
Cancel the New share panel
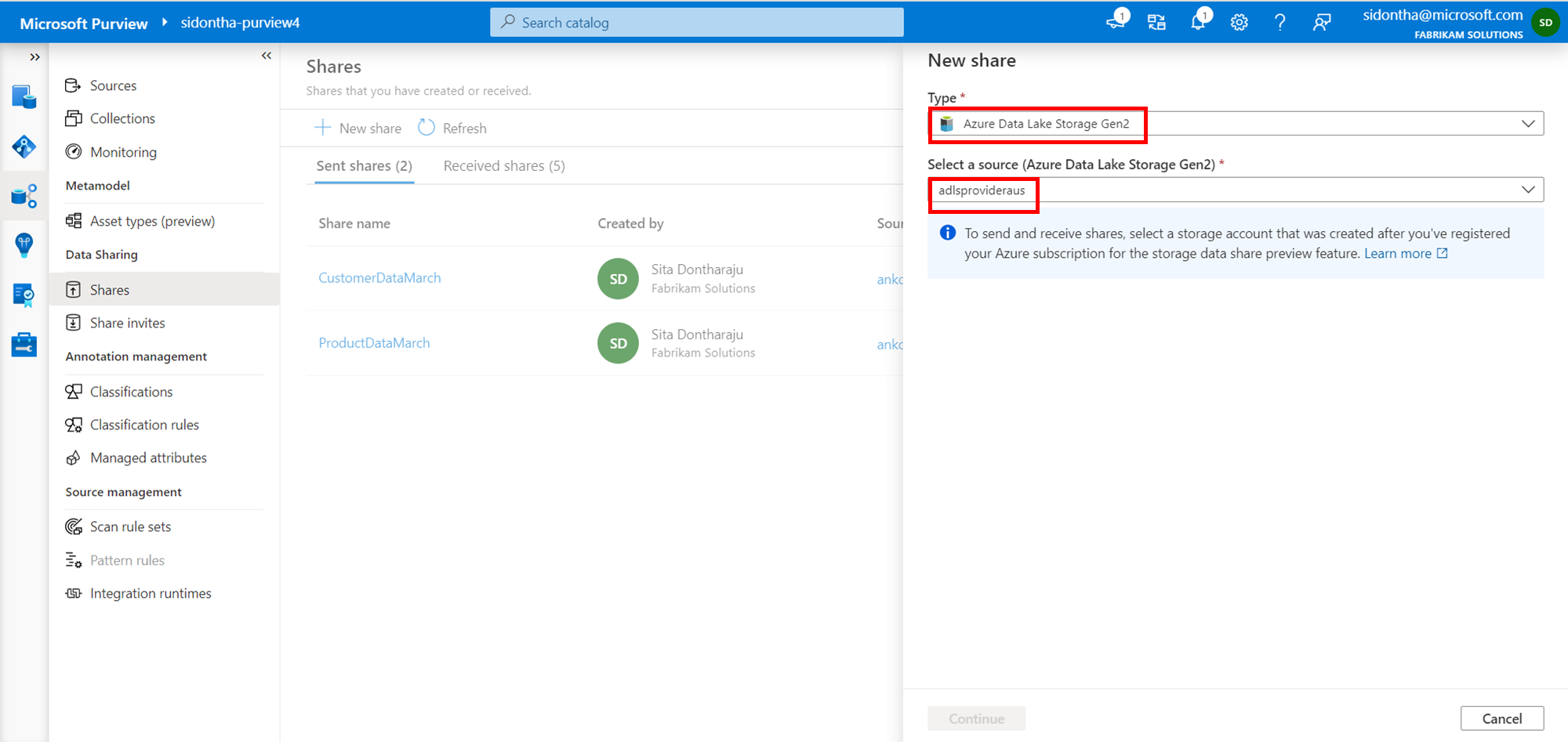(x=1501, y=718)
